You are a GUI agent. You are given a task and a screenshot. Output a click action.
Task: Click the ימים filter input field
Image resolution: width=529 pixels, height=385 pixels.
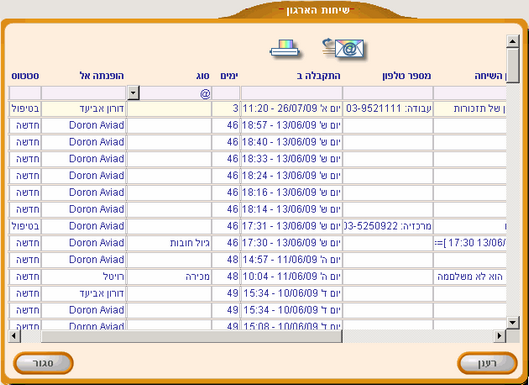(226, 93)
